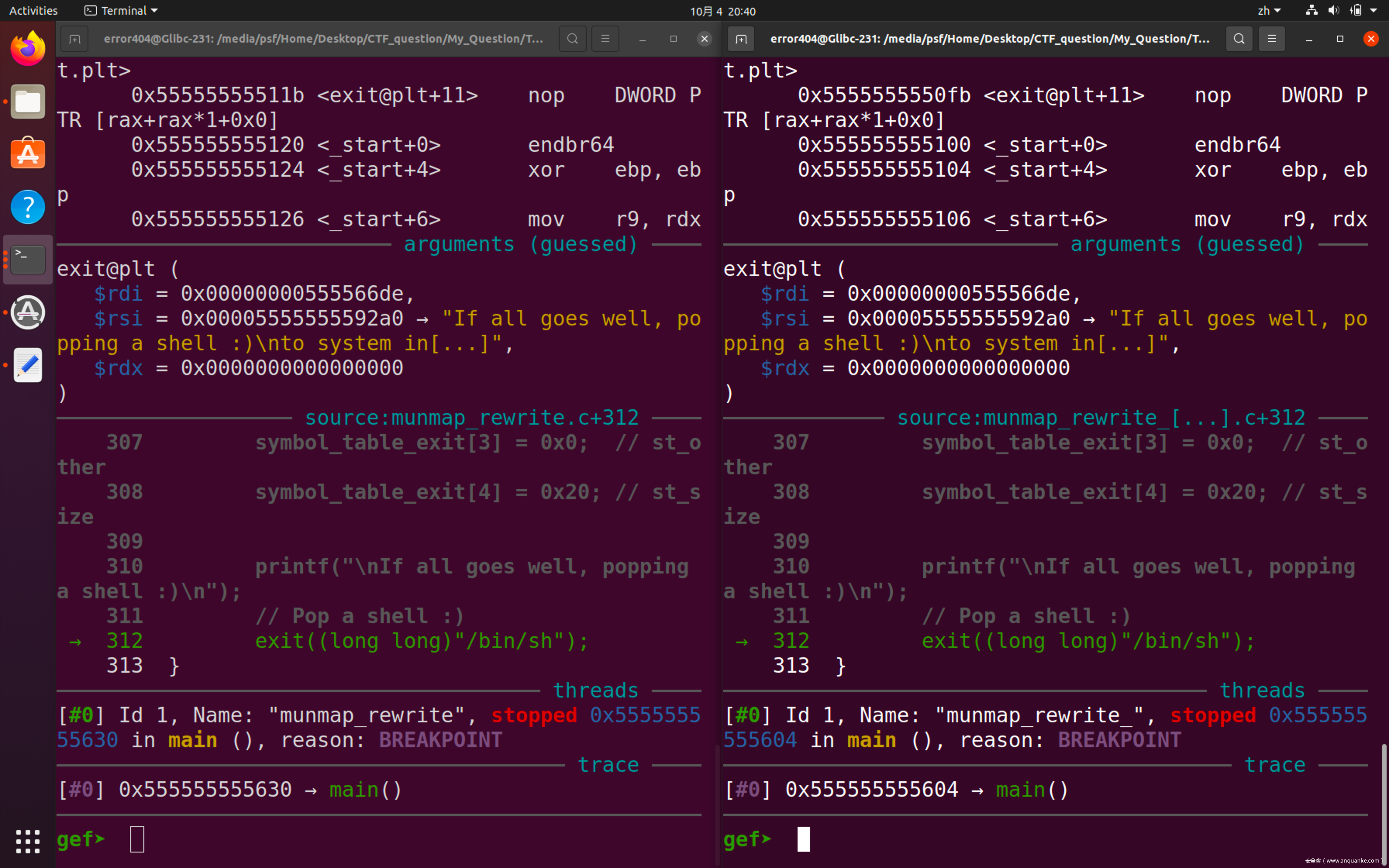1389x868 pixels.
Task: Open hamburger menu in left terminal
Action: coord(605,39)
